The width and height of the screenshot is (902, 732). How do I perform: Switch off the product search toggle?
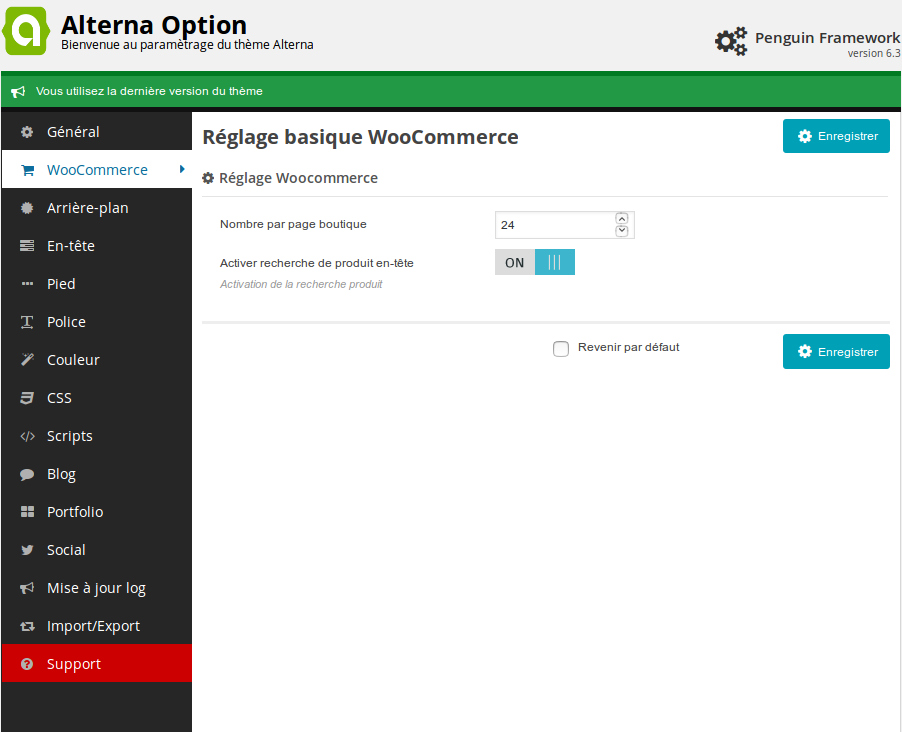click(x=555, y=262)
